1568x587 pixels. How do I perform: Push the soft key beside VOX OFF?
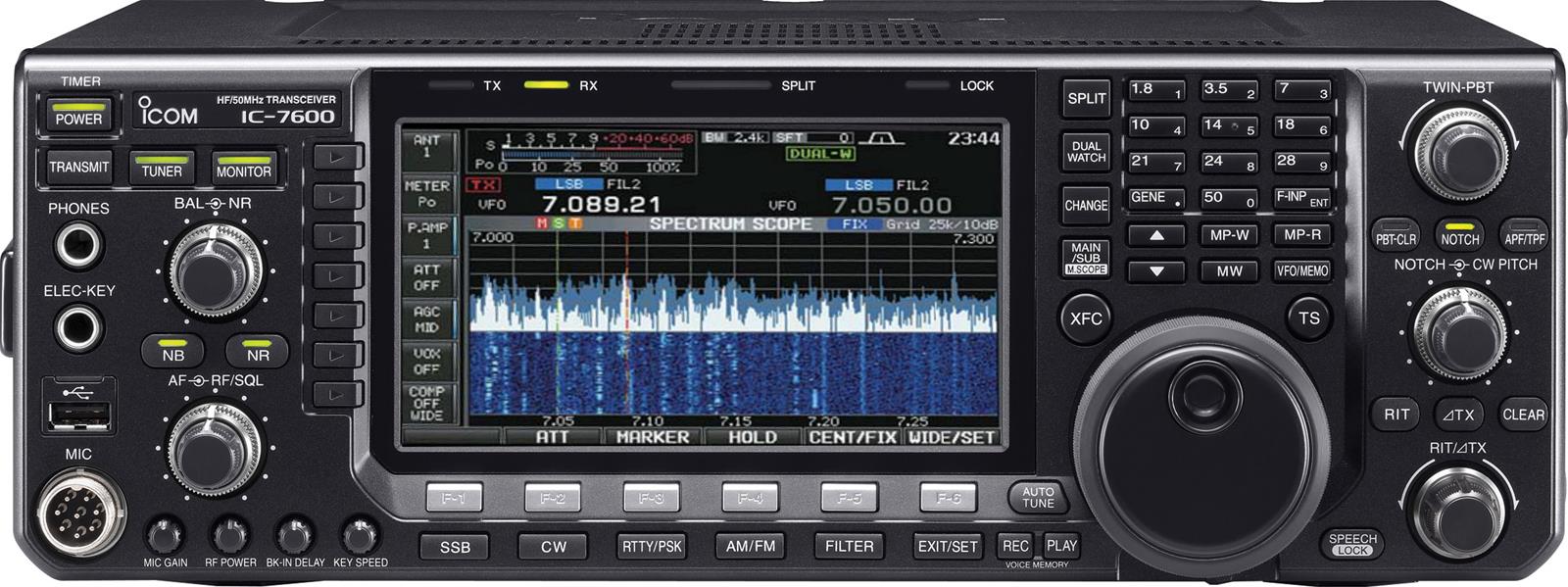[338, 355]
